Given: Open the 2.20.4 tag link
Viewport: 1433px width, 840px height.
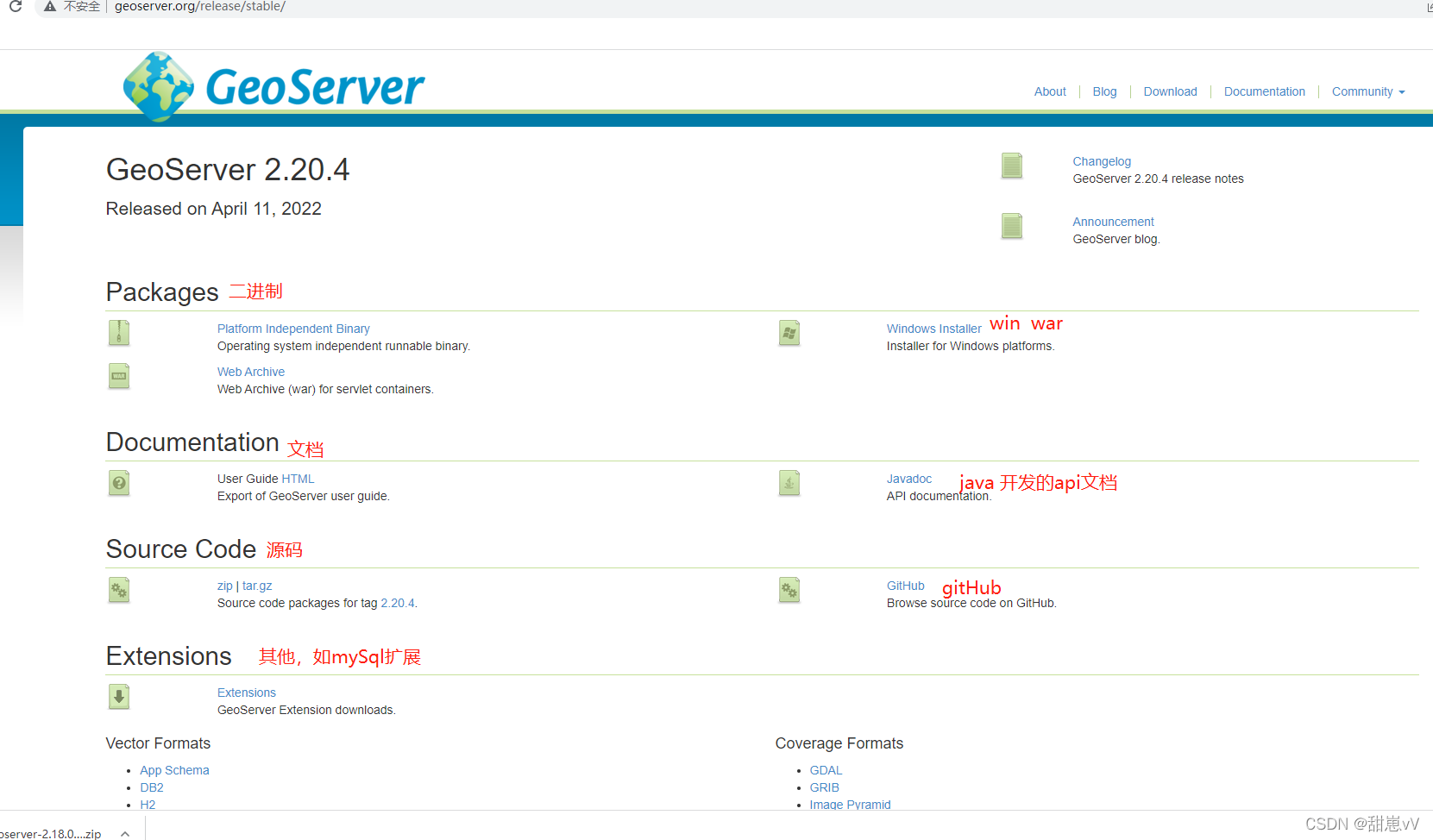Looking at the screenshot, I should (397, 603).
